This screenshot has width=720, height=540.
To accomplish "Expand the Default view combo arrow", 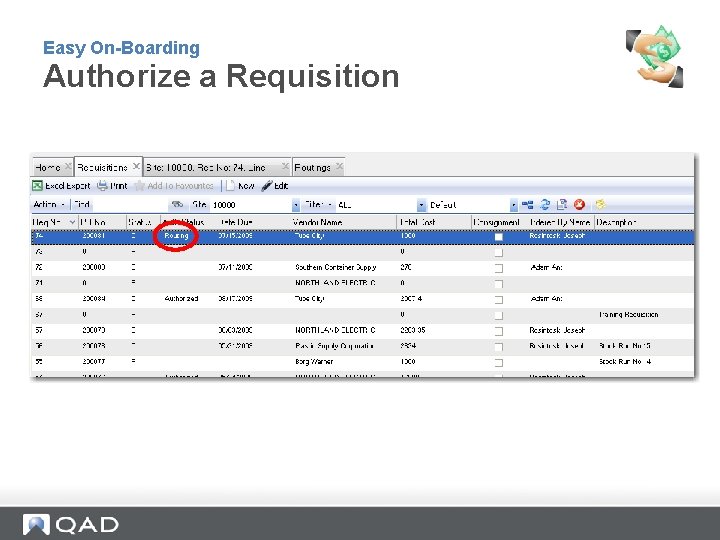I will 513,205.
